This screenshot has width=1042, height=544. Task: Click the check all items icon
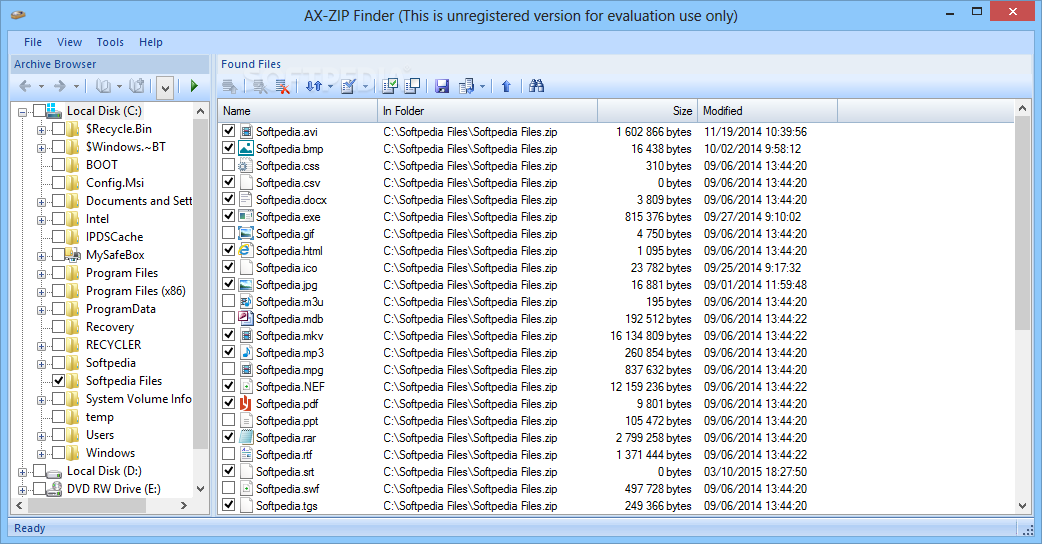pyautogui.click(x=391, y=86)
